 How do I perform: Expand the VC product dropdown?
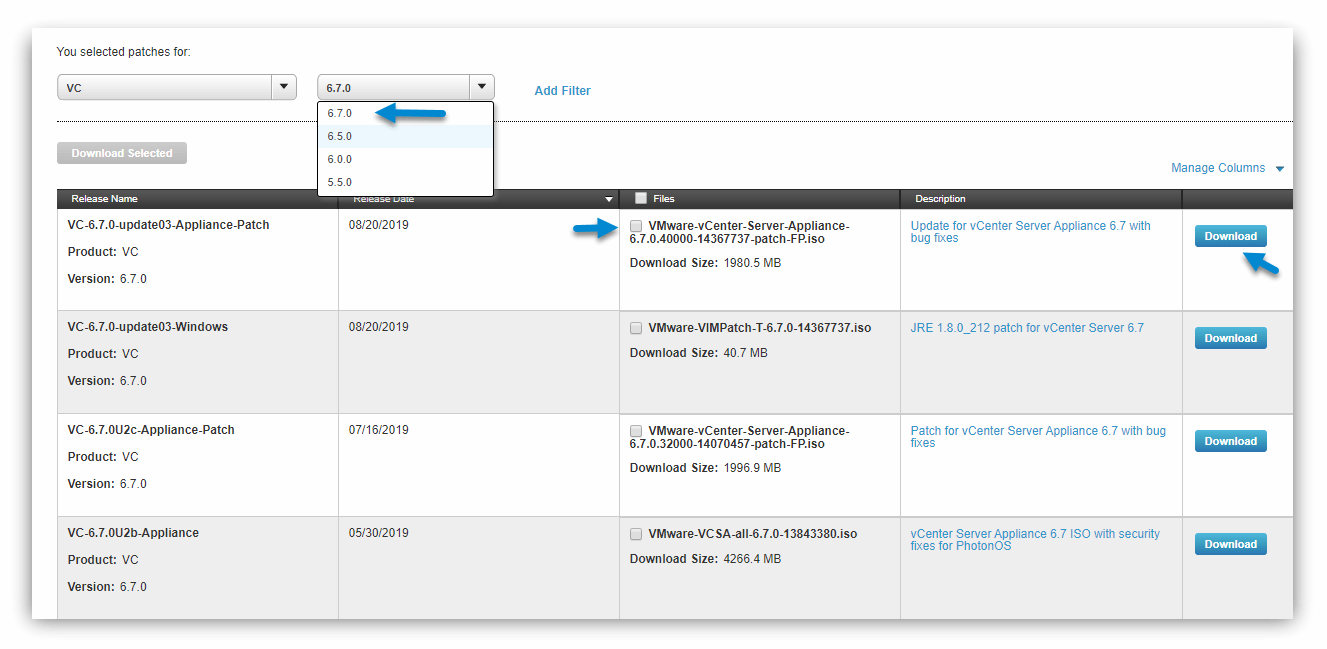(x=283, y=87)
